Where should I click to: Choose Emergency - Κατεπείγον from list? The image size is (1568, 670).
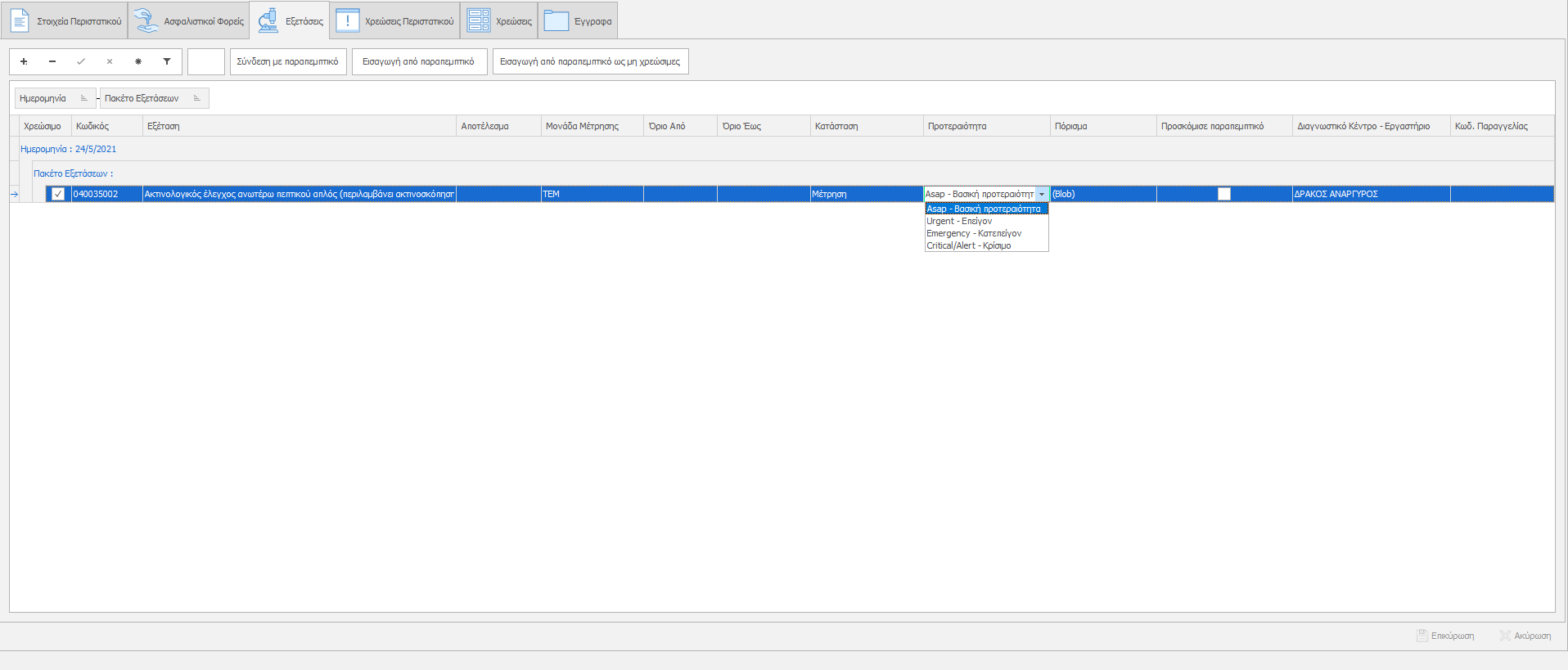974,233
